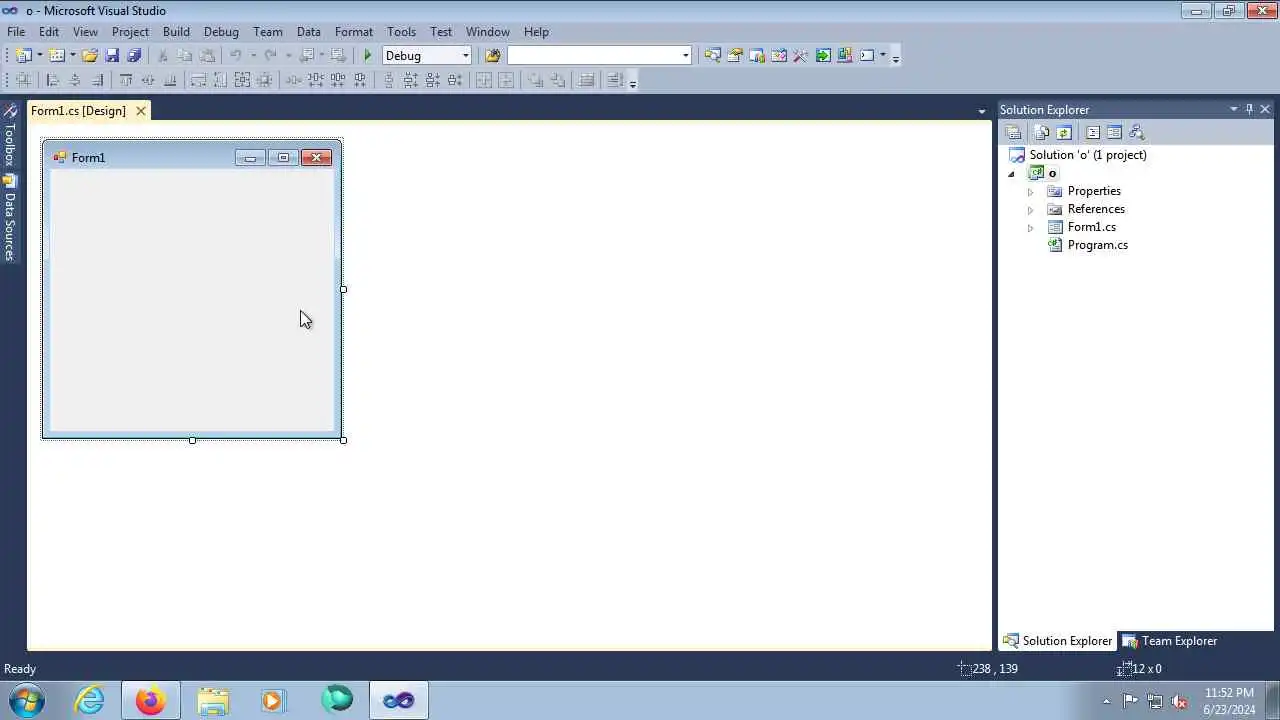Screen dimensions: 1280x720
Task: Open the Tools menu
Action: (x=401, y=32)
